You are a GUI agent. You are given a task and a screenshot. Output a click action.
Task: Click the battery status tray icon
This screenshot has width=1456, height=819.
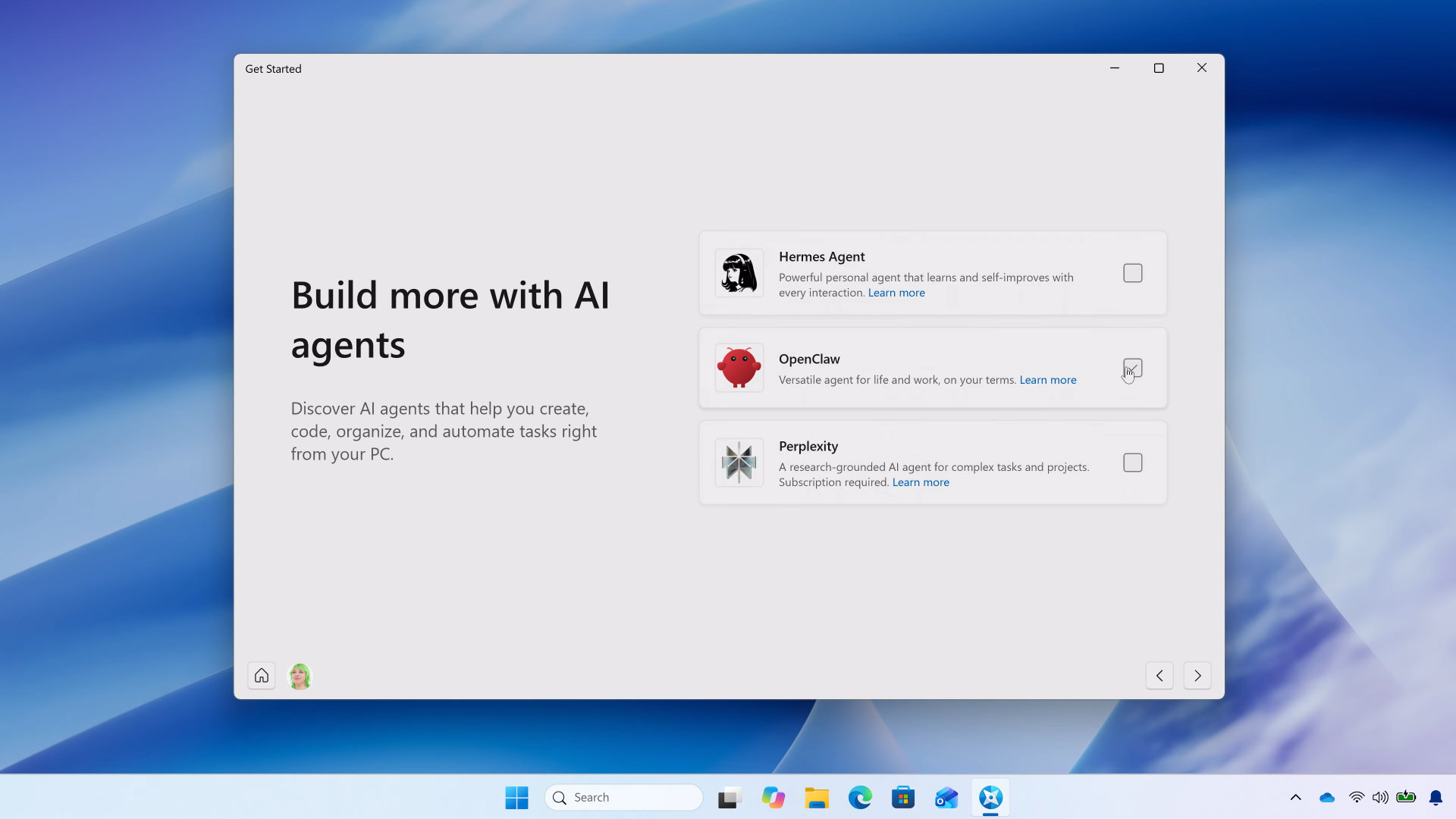(1407, 796)
